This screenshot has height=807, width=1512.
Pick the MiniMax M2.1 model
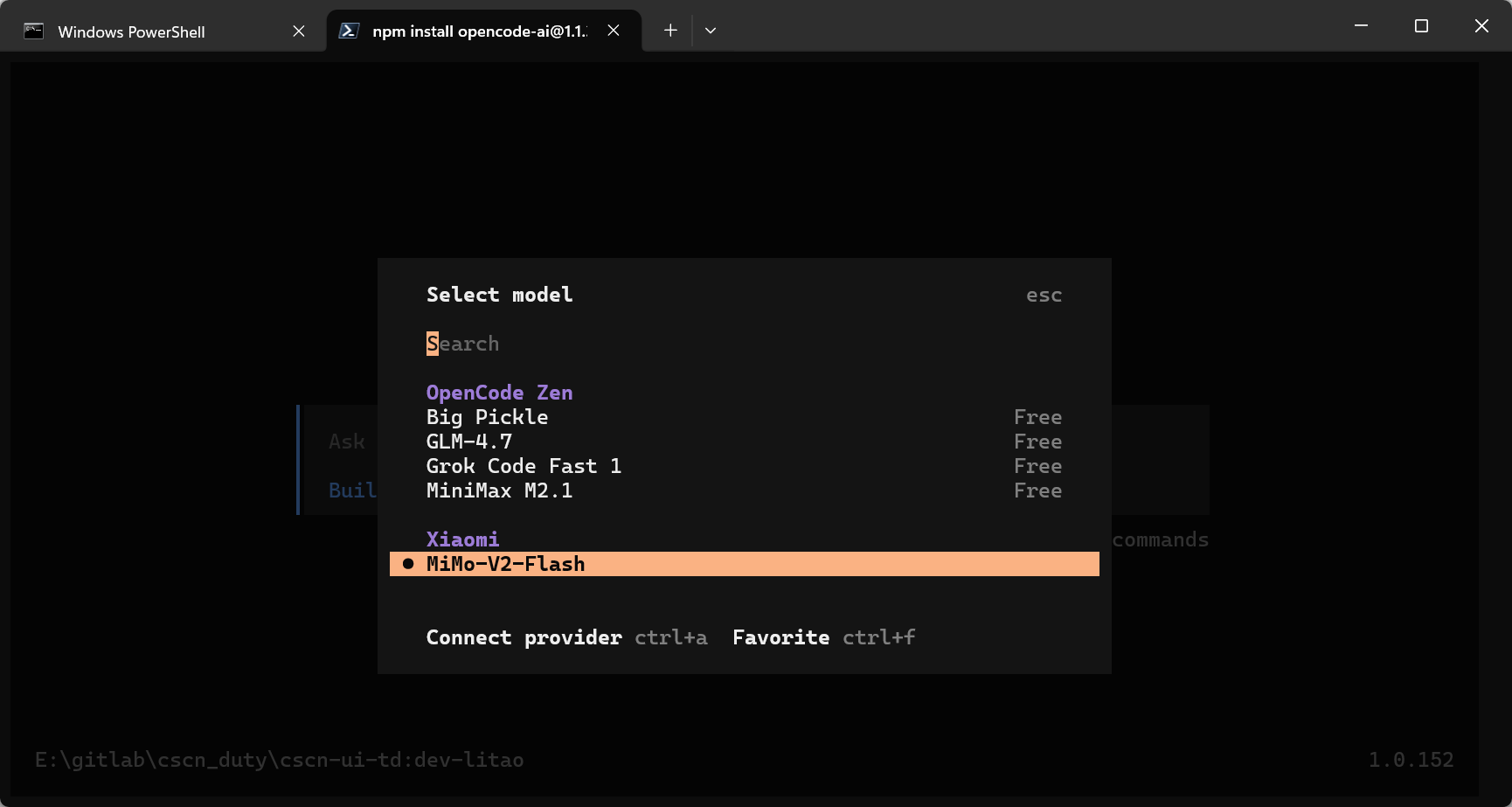click(x=499, y=490)
